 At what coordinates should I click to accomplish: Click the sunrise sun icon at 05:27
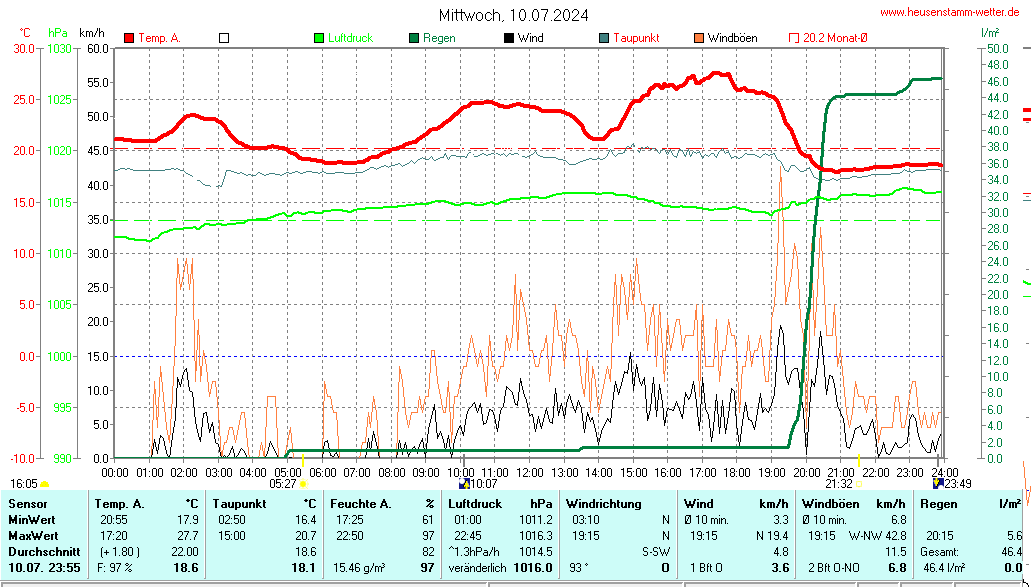[x=303, y=484]
